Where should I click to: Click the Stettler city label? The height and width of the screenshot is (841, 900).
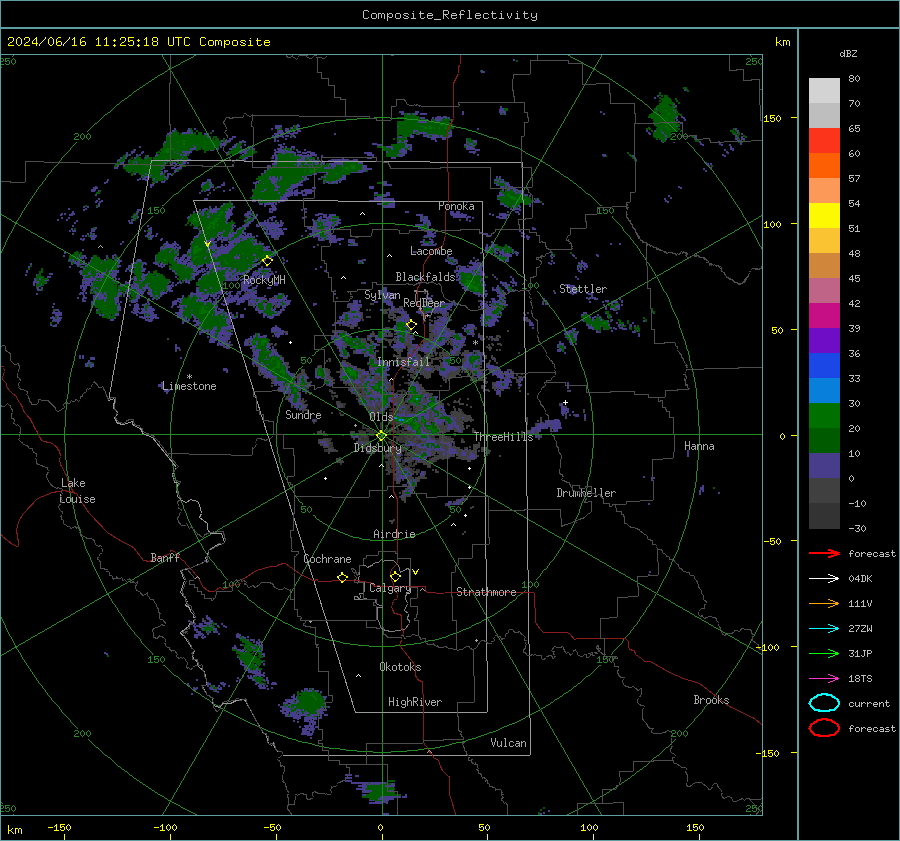tap(583, 289)
